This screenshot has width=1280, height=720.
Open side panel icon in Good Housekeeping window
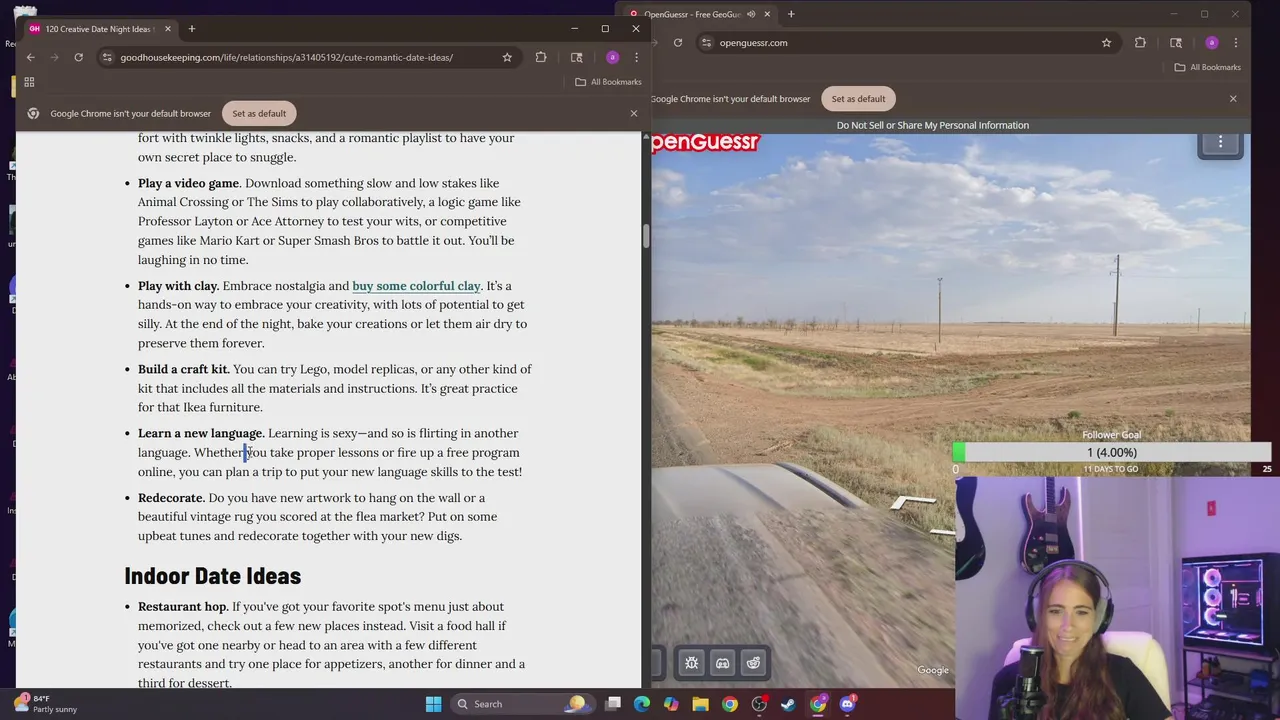pos(576,57)
